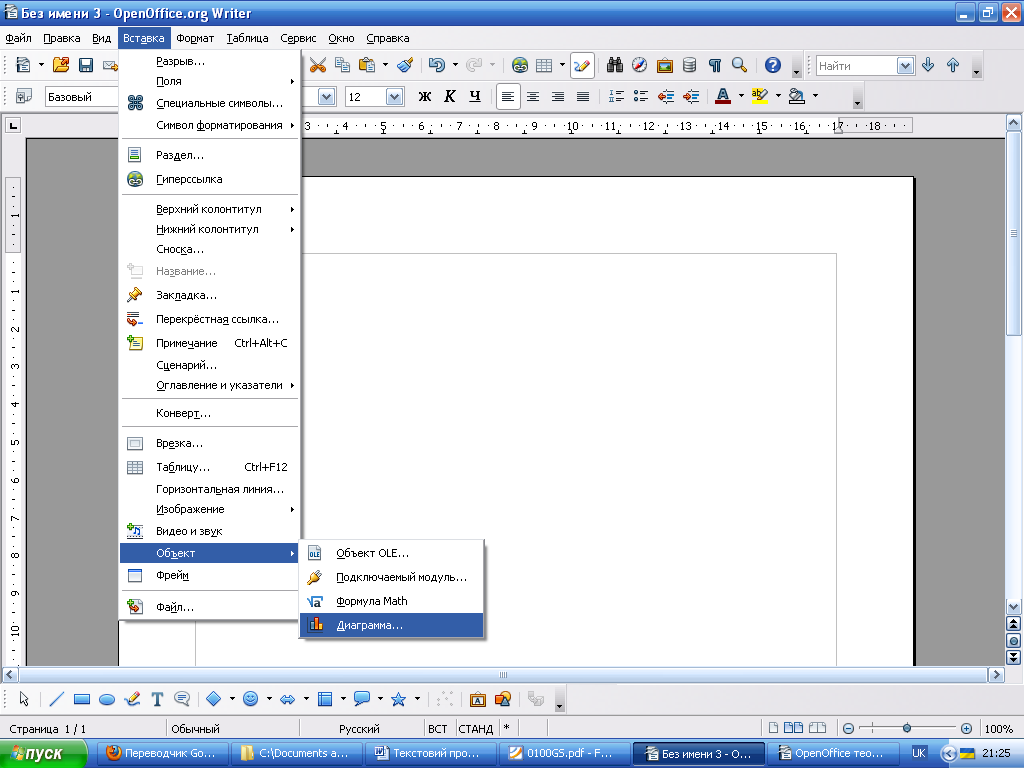Click the Save floppy disk icon
This screenshot has height=768, width=1024.
pos(86,65)
